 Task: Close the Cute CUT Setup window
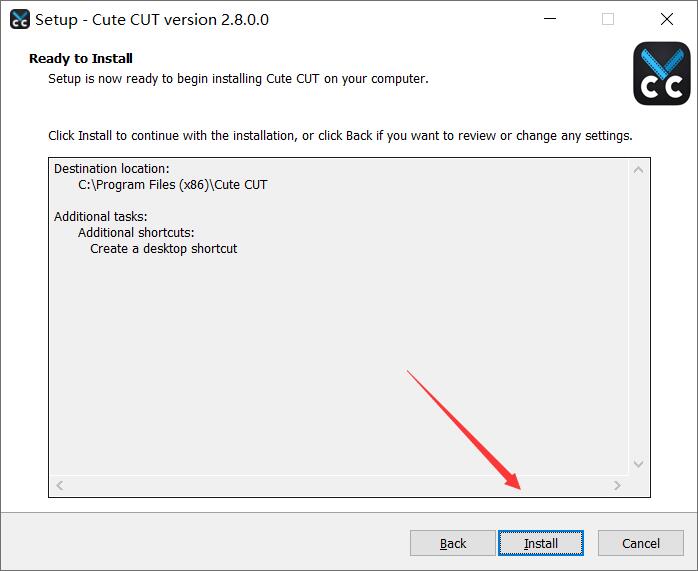click(x=667, y=19)
